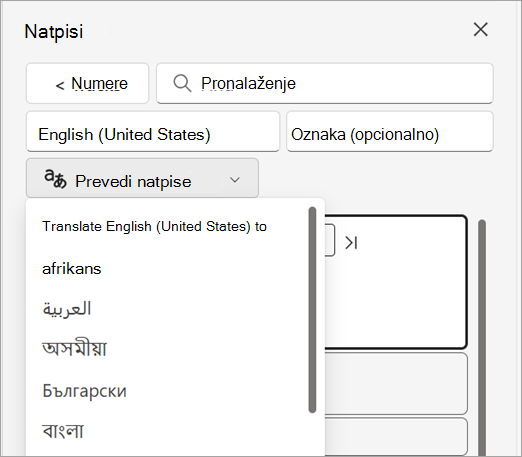The width and height of the screenshot is (522, 457).
Task: Go back with Numere button
Action: pyautogui.click(x=87, y=83)
